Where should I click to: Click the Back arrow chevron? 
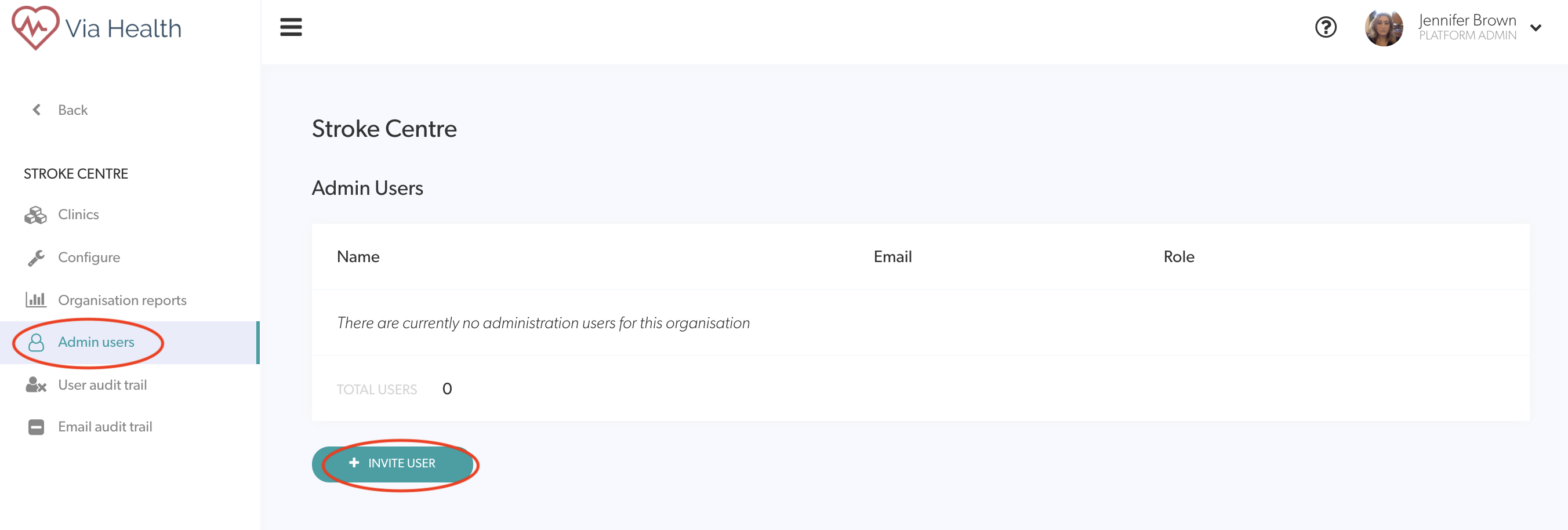[37, 110]
